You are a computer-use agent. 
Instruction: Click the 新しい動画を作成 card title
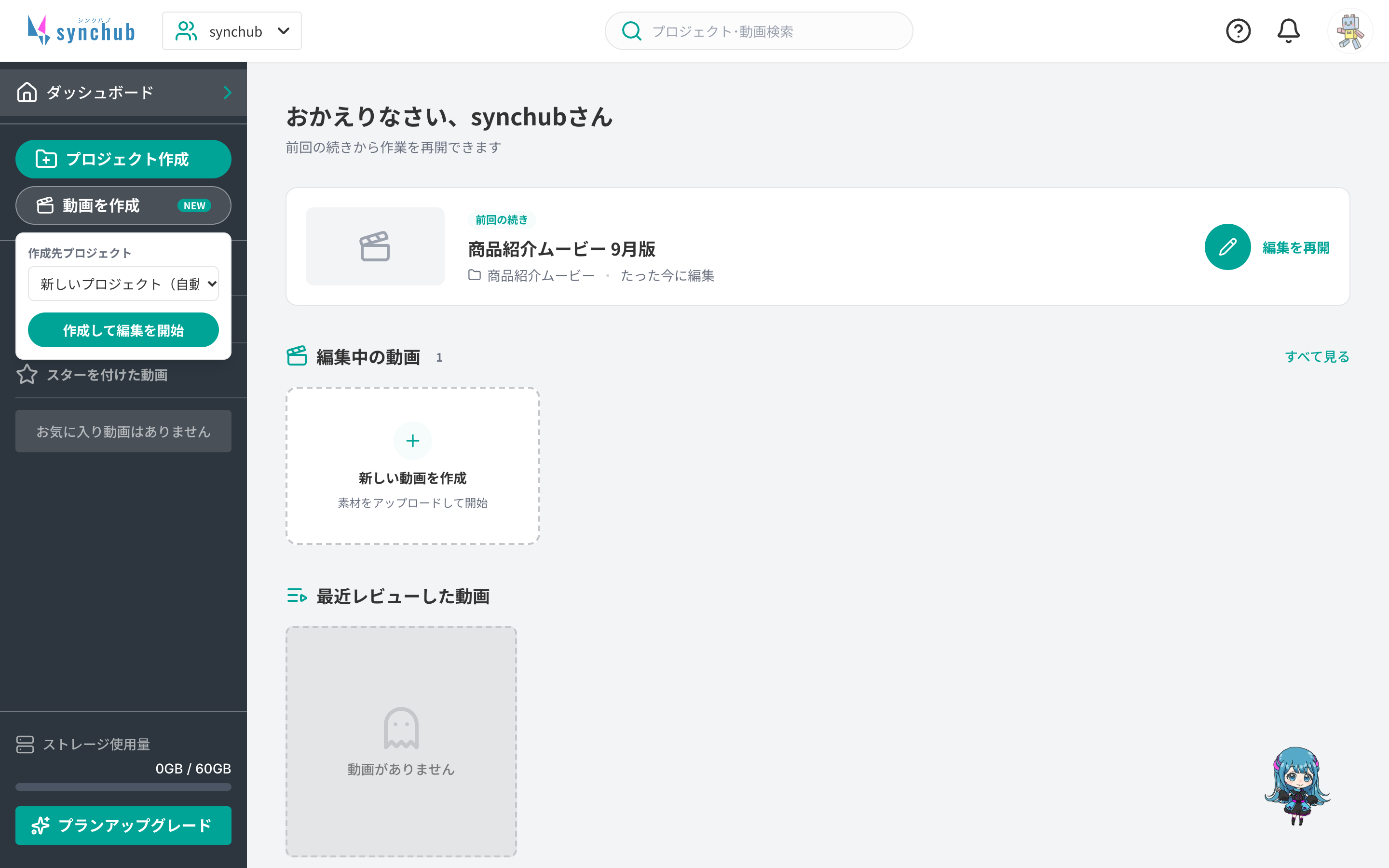[x=413, y=478]
